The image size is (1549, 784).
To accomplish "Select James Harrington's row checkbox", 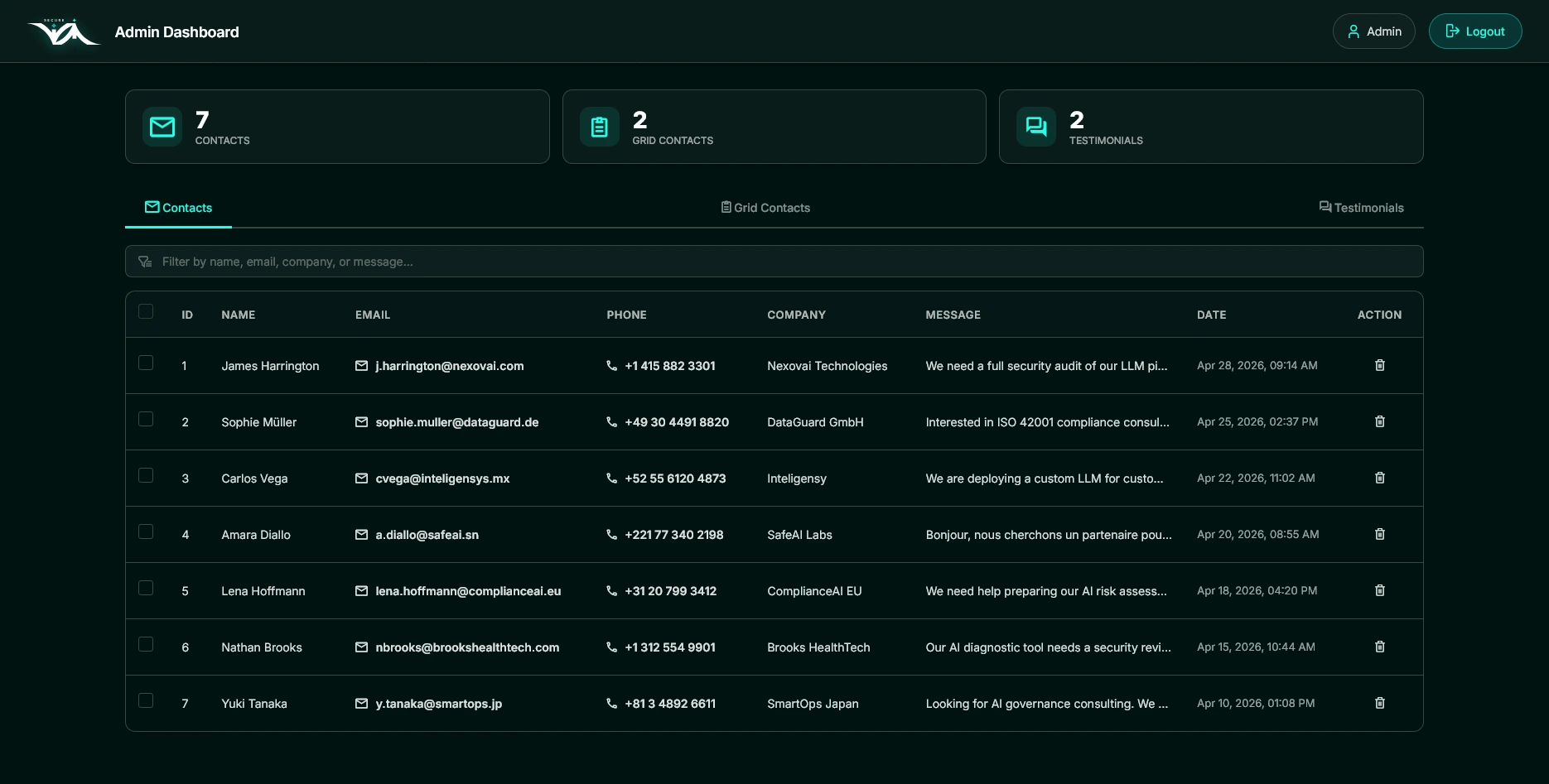I will [x=146, y=363].
